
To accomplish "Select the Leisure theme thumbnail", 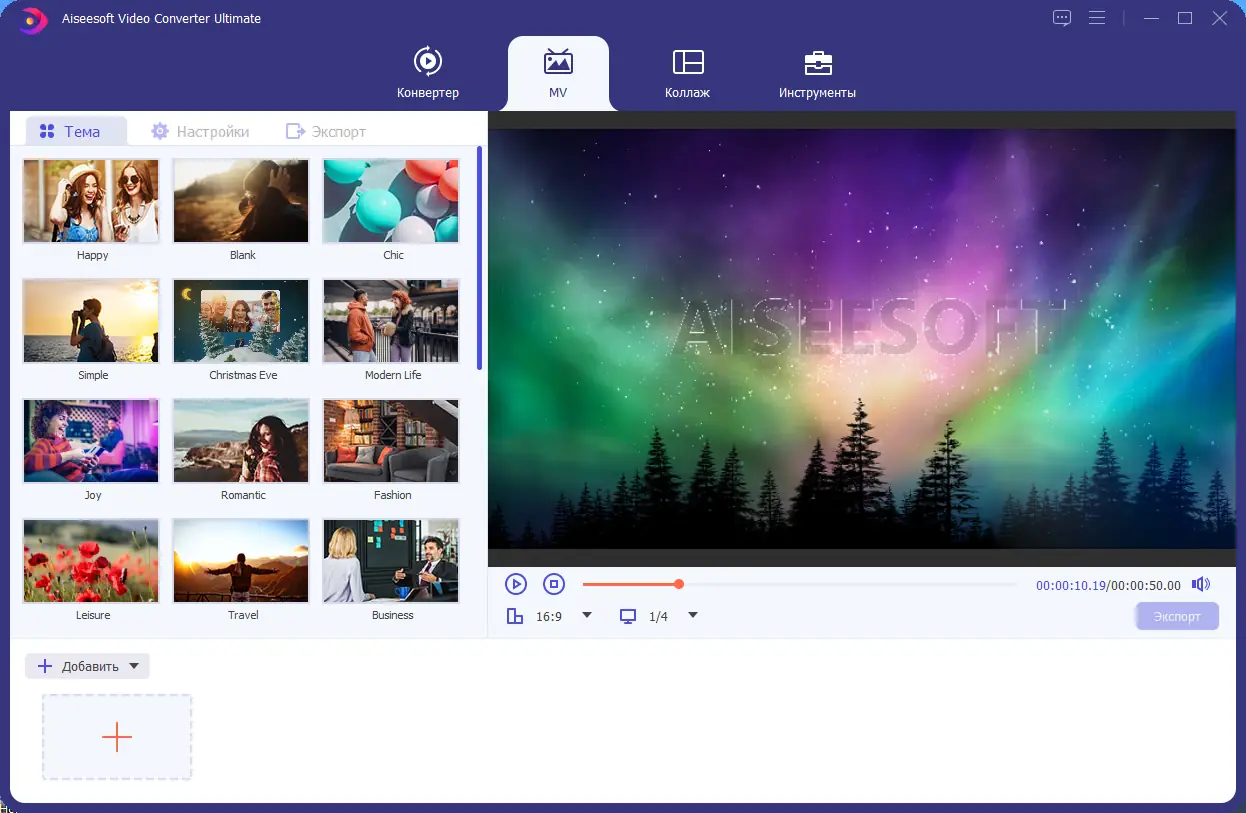I will tap(91, 561).
